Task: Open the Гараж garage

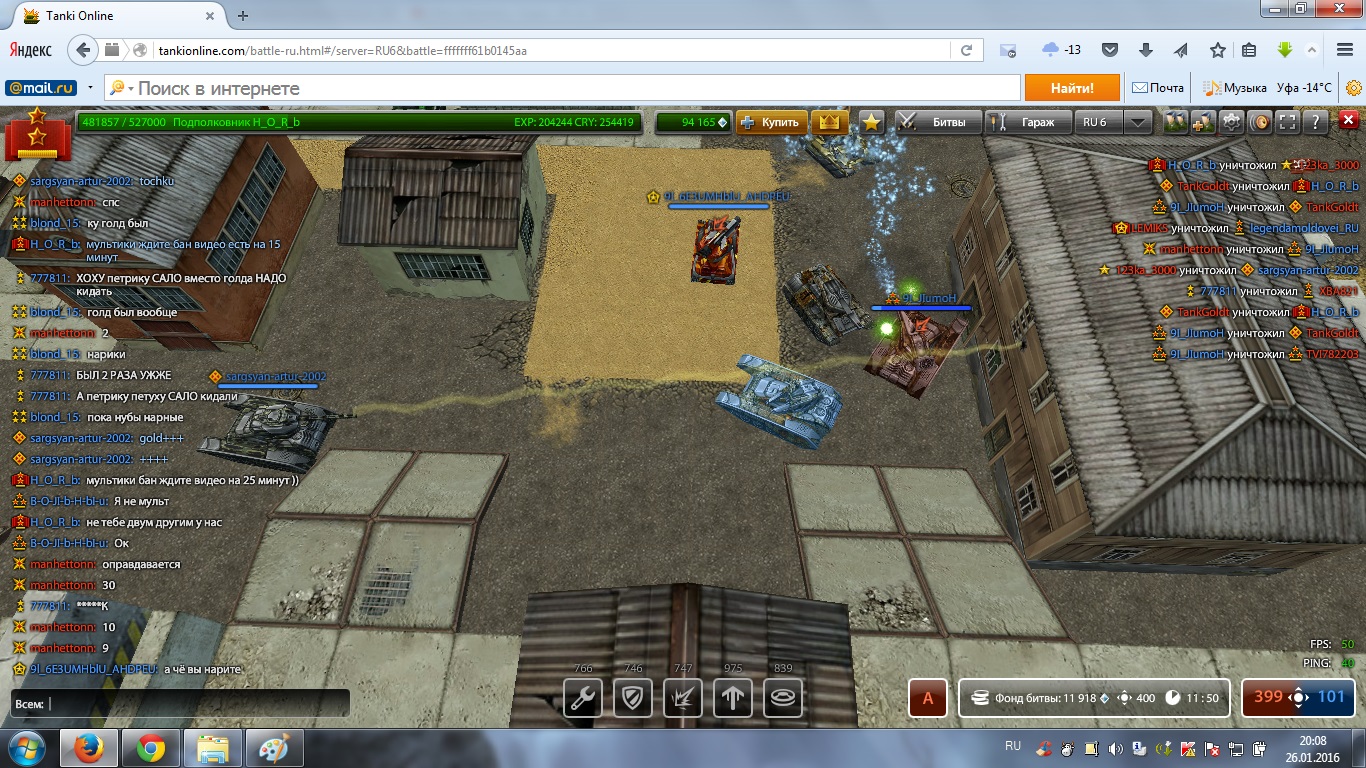Action: coord(1027,122)
